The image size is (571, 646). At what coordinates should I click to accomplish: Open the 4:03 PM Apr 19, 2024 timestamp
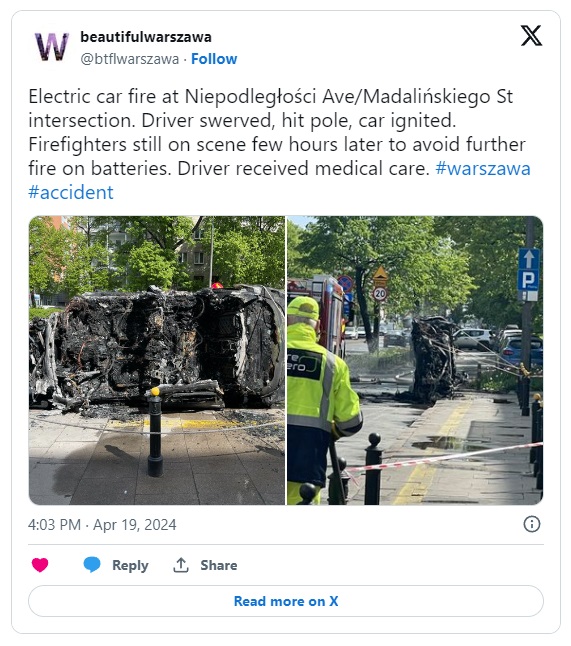pyautogui.click(x=102, y=524)
